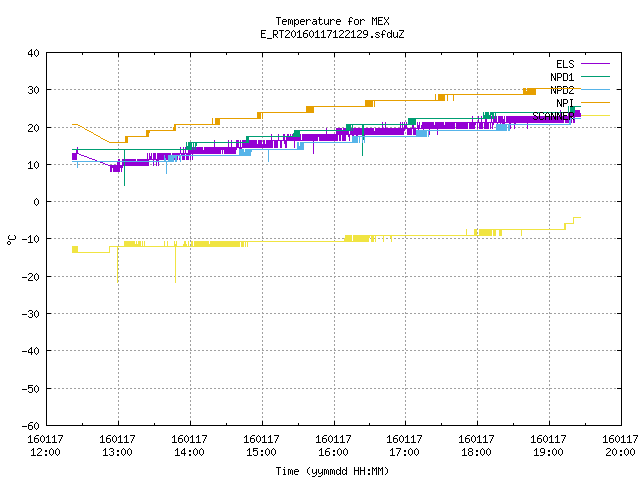Click the x-axis tick label 160117 17:00
This screenshot has height=480, width=640.
point(404,445)
